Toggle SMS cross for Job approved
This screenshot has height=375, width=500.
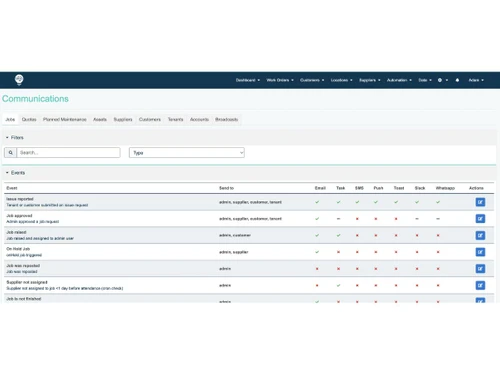(357, 219)
